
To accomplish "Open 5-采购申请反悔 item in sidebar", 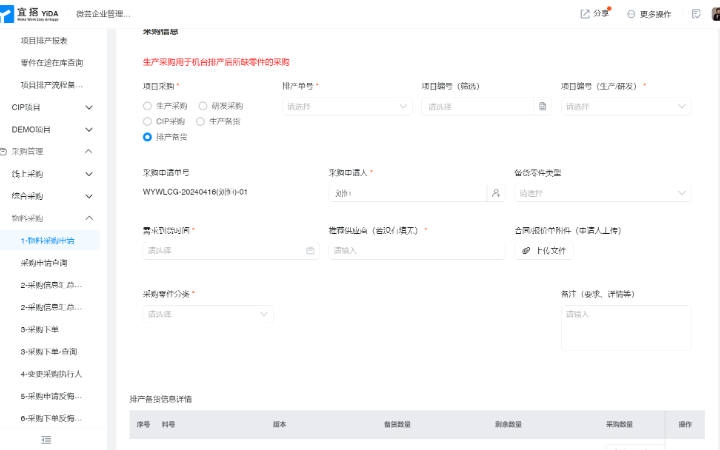I will tap(51, 396).
